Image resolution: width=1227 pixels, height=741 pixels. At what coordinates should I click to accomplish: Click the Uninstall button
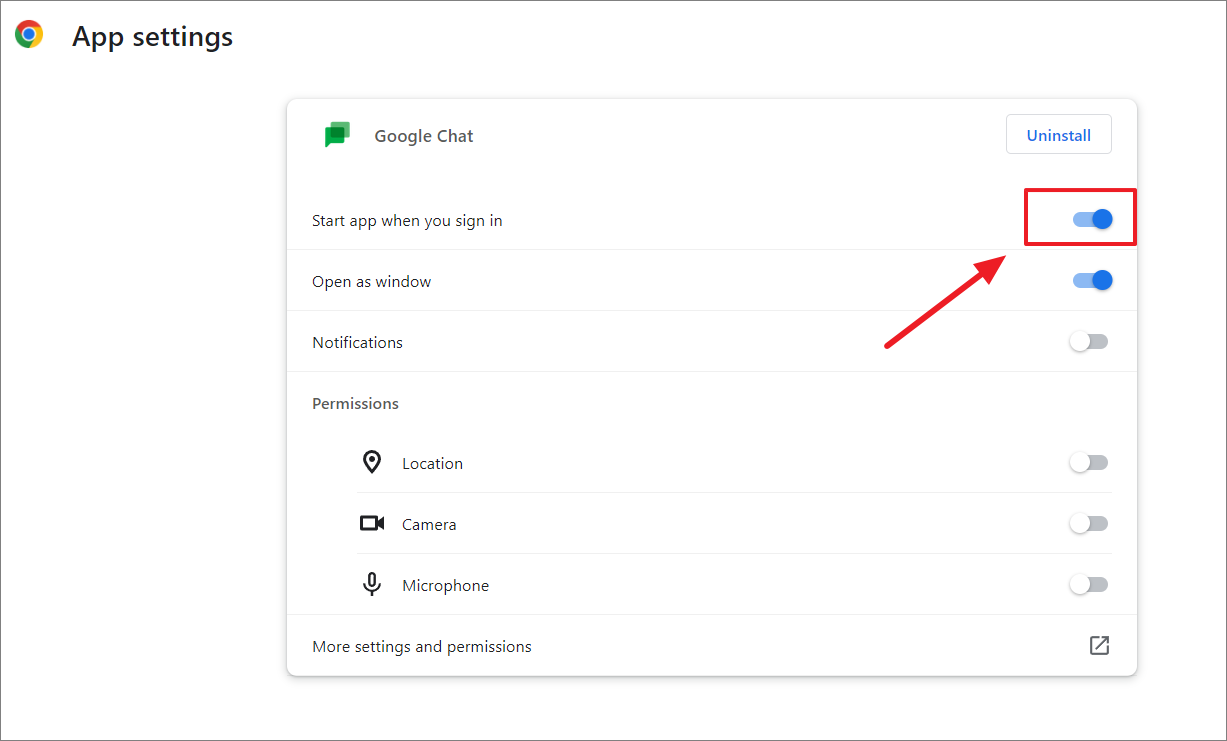(x=1058, y=133)
